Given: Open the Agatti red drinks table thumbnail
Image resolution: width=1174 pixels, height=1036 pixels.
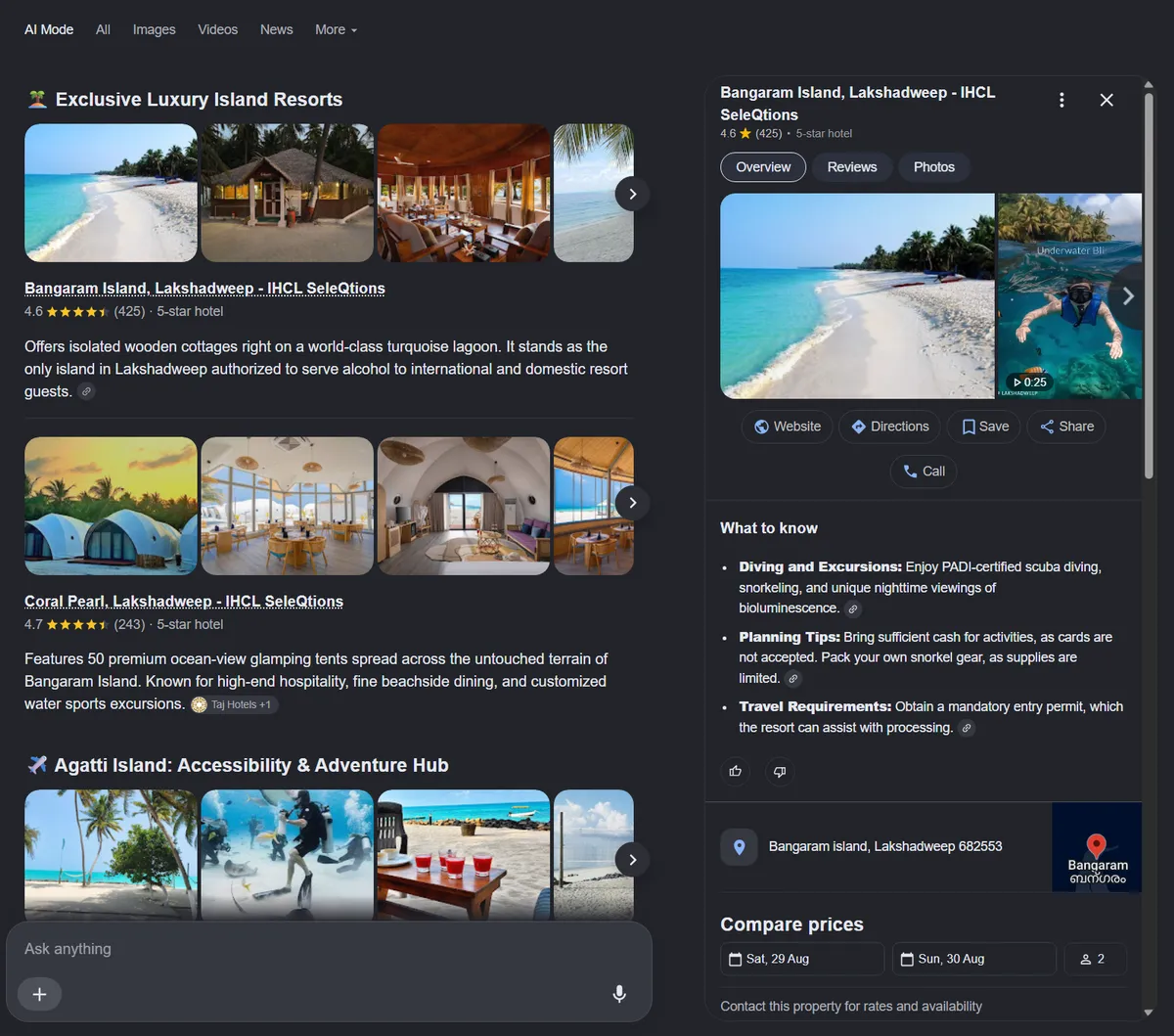Looking at the screenshot, I should click(464, 855).
